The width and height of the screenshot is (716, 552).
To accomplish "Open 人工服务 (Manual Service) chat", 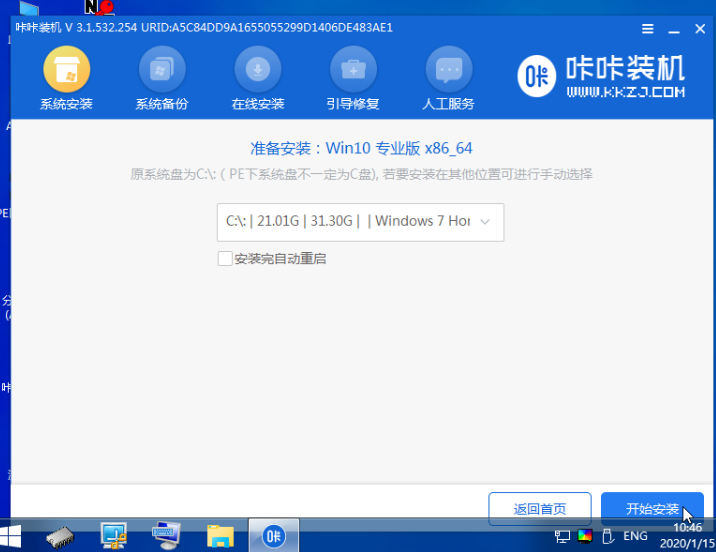I will (x=449, y=79).
